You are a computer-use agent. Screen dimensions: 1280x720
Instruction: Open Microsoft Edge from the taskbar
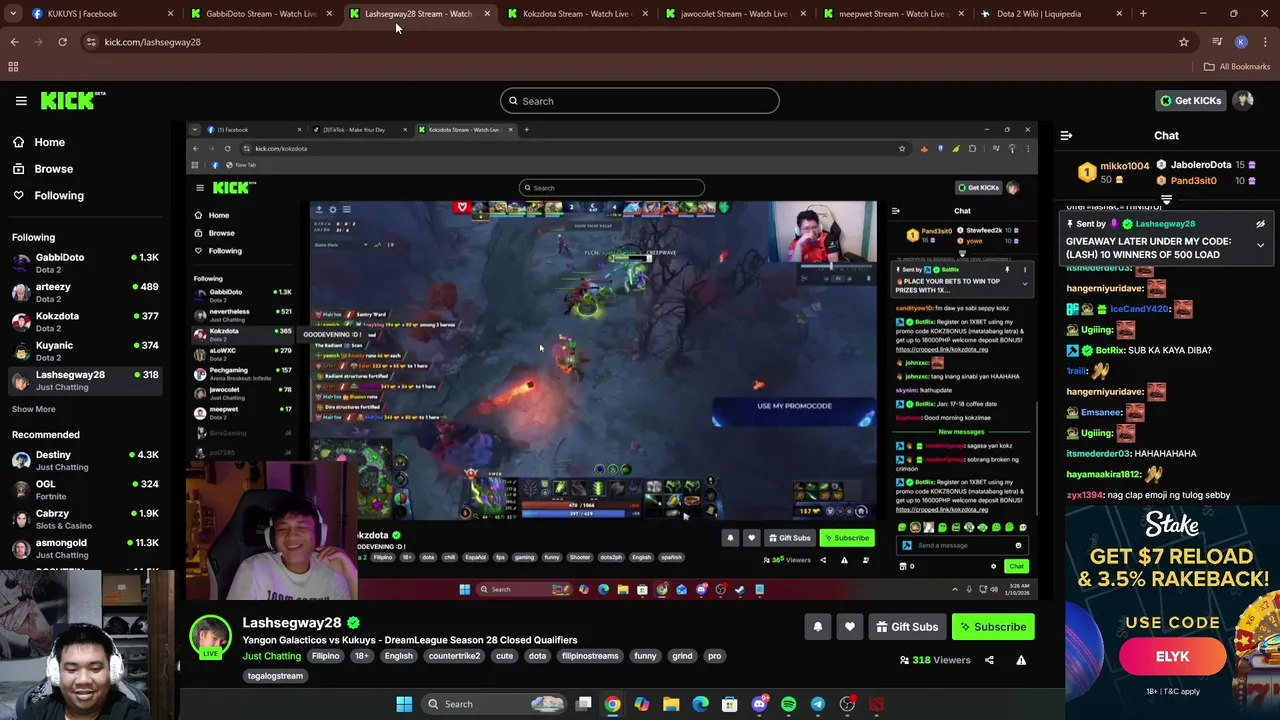click(700, 704)
